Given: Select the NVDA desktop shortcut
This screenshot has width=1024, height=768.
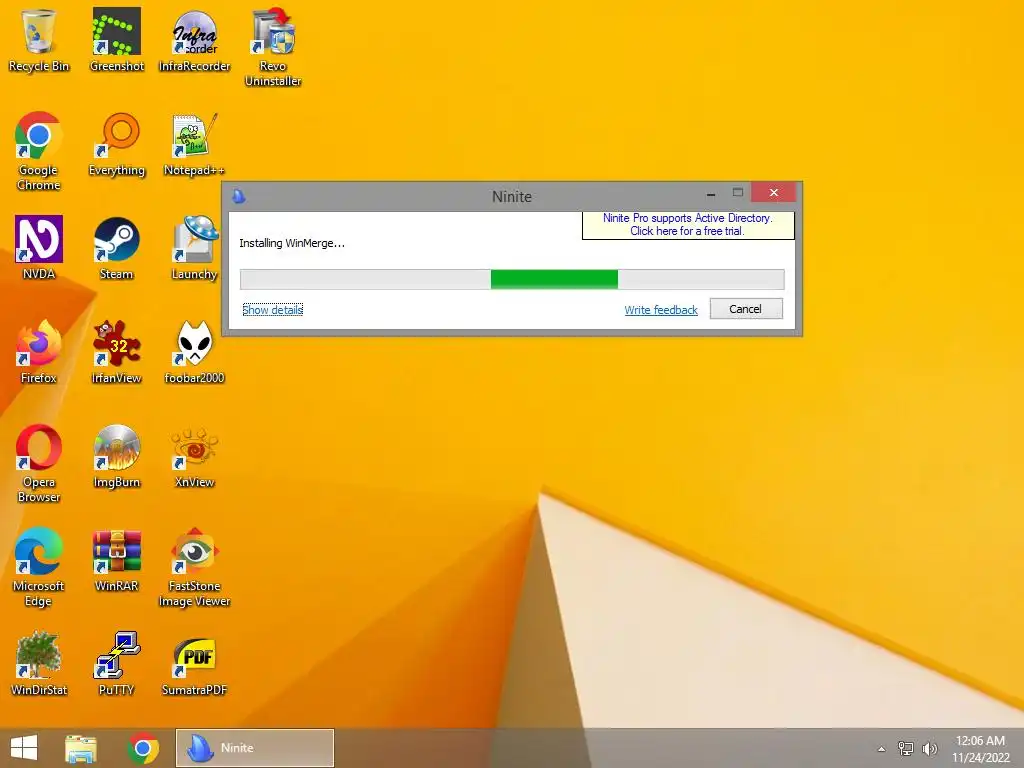Looking at the screenshot, I should [x=39, y=248].
